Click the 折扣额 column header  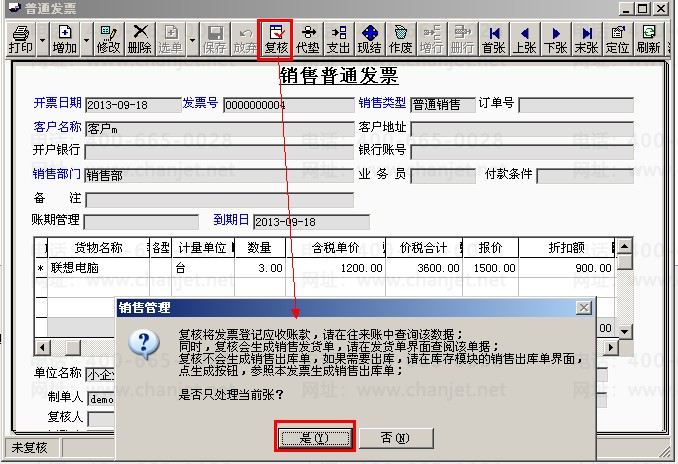click(566, 248)
